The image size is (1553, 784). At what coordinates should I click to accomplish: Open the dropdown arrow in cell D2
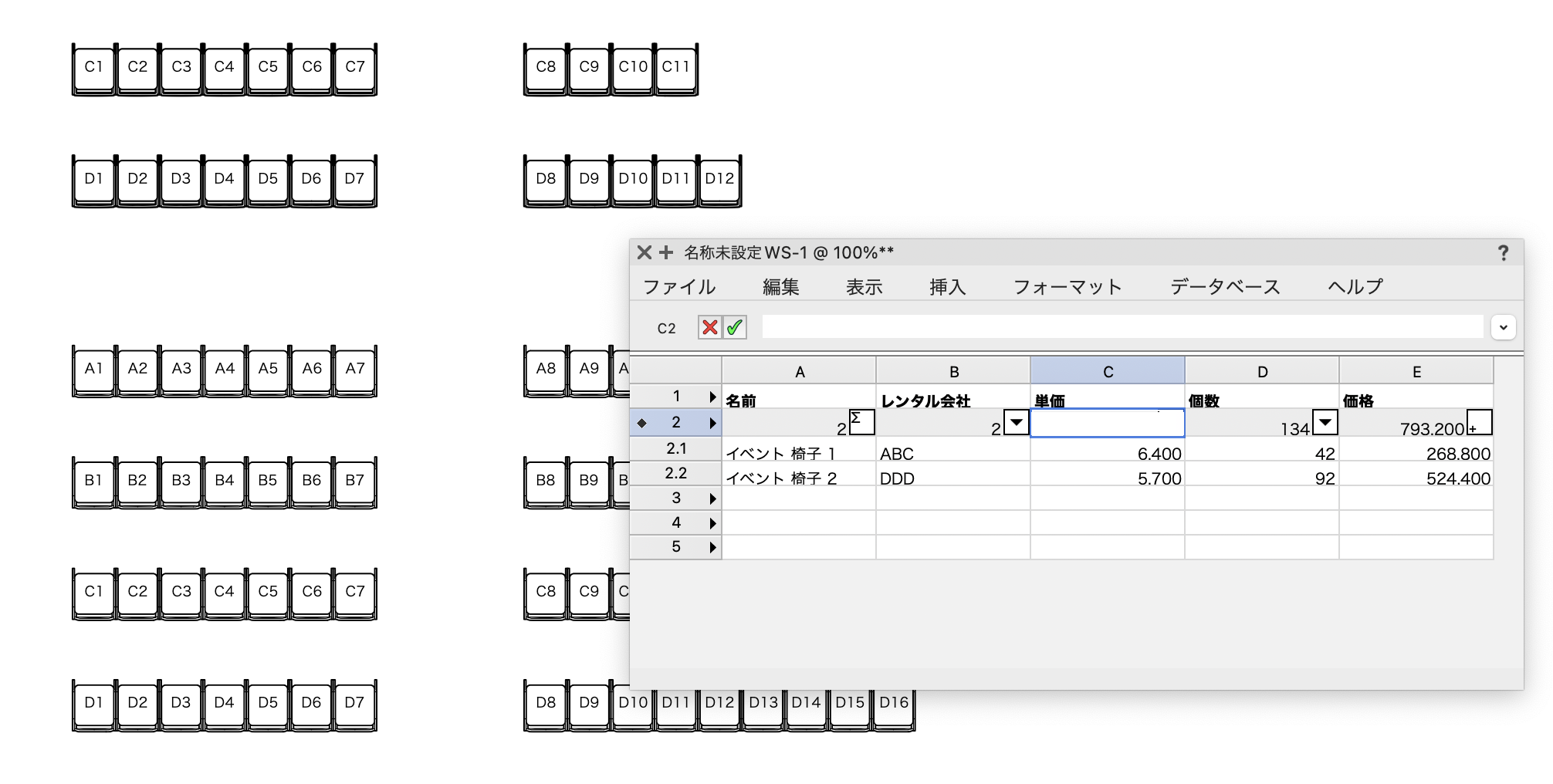(x=1325, y=423)
